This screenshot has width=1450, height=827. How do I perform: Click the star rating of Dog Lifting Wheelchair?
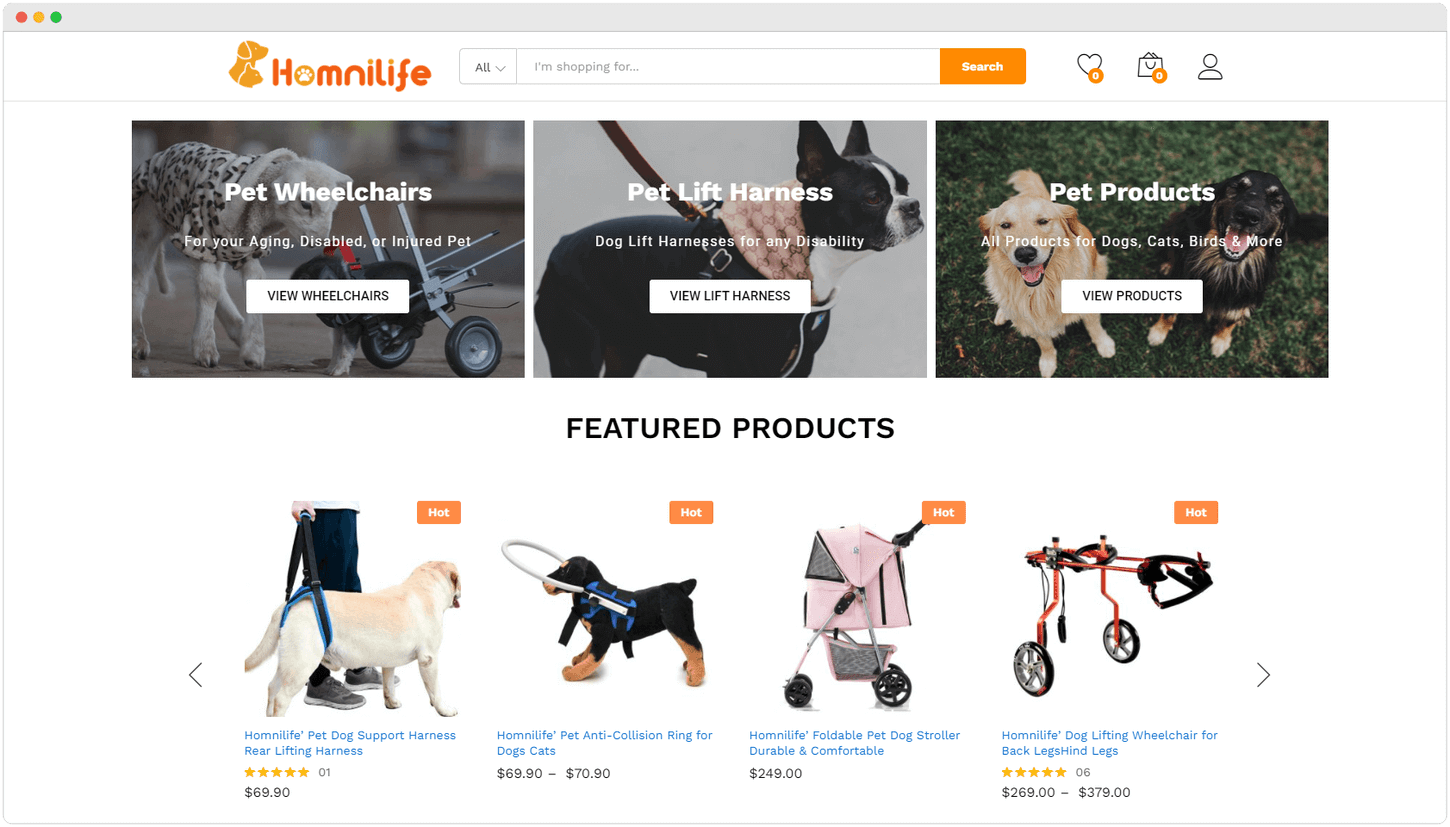pos(1034,772)
